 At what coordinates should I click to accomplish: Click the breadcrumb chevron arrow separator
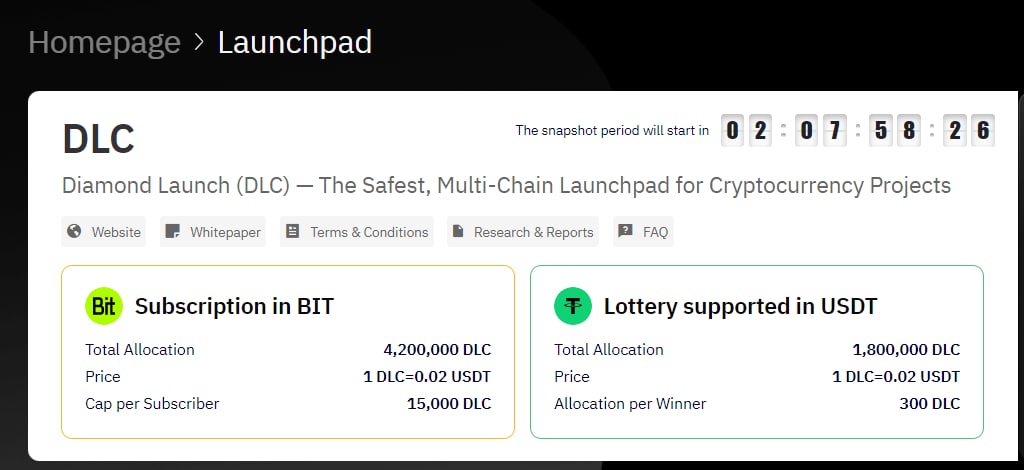click(199, 42)
